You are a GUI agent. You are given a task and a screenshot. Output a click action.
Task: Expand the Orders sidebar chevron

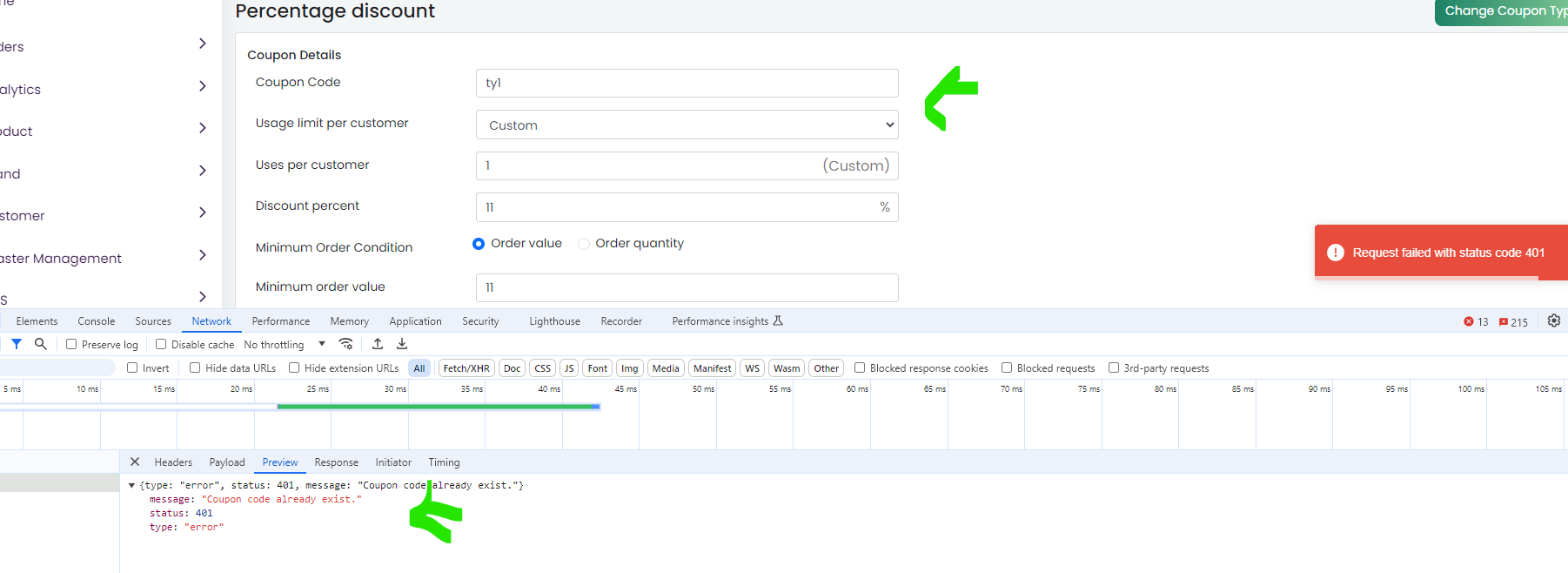[x=202, y=44]
